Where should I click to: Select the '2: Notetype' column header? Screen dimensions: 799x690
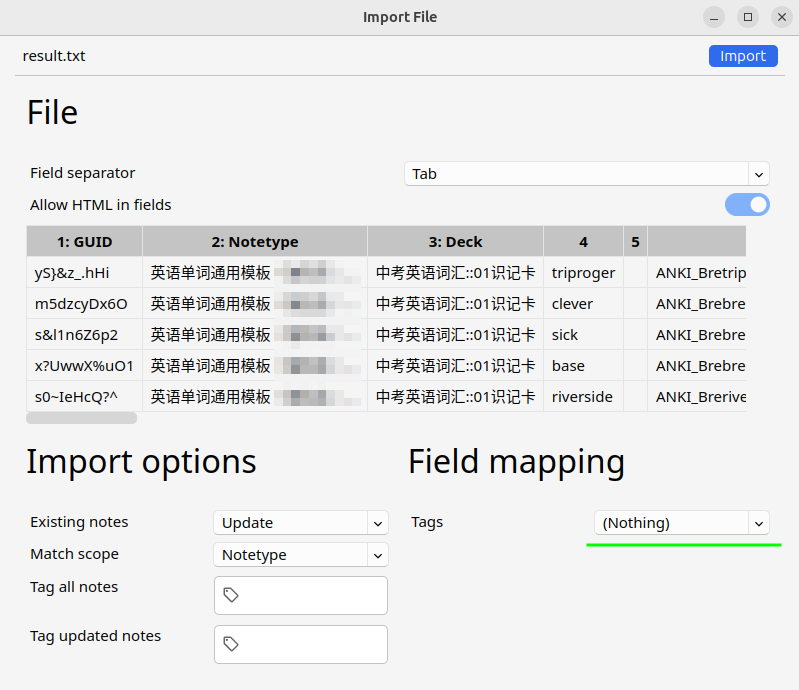coord(254,242)
